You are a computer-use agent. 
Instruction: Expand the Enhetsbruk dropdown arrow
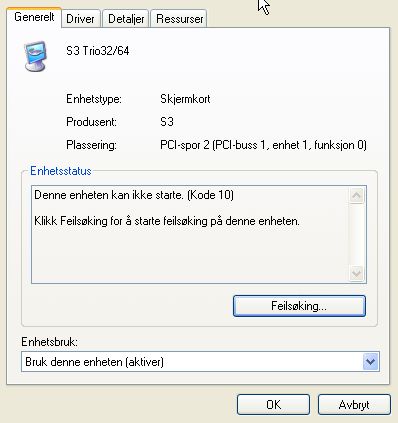(371, 362)
